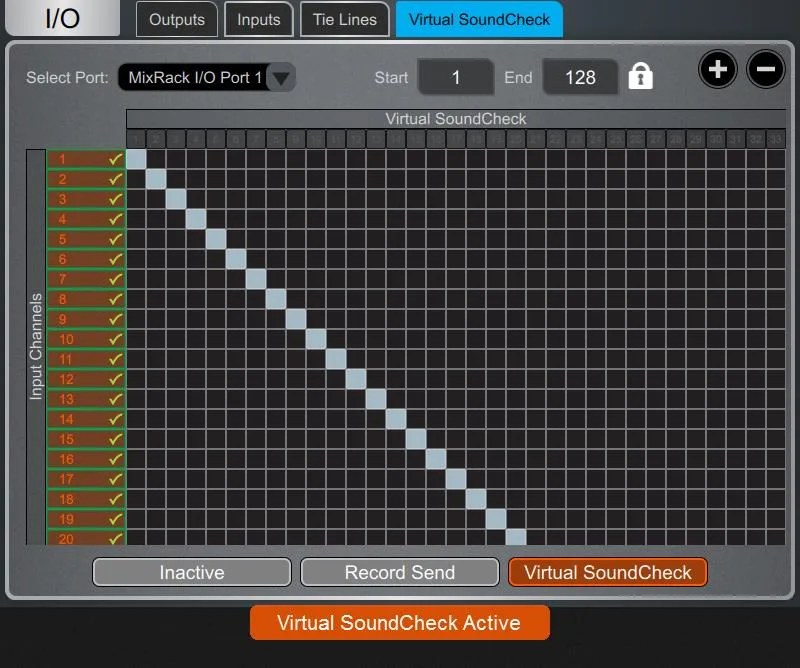Click the patch point for channel 1

(x=136, y=159)
